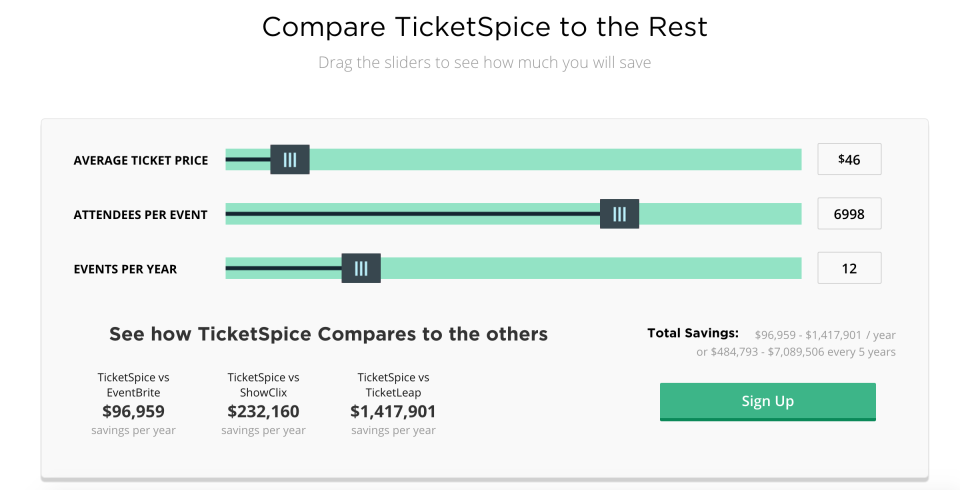
Task: Click the five-year savings range text
Action: (x=796, y=352)
